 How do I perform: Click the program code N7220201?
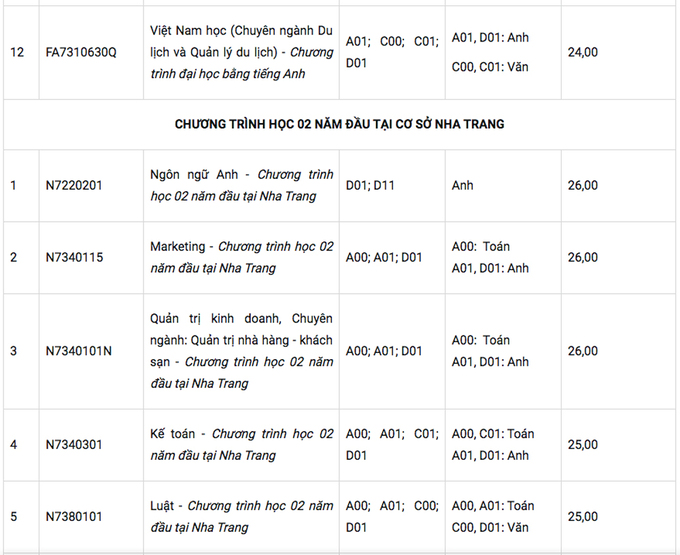[x=75, y=185]
